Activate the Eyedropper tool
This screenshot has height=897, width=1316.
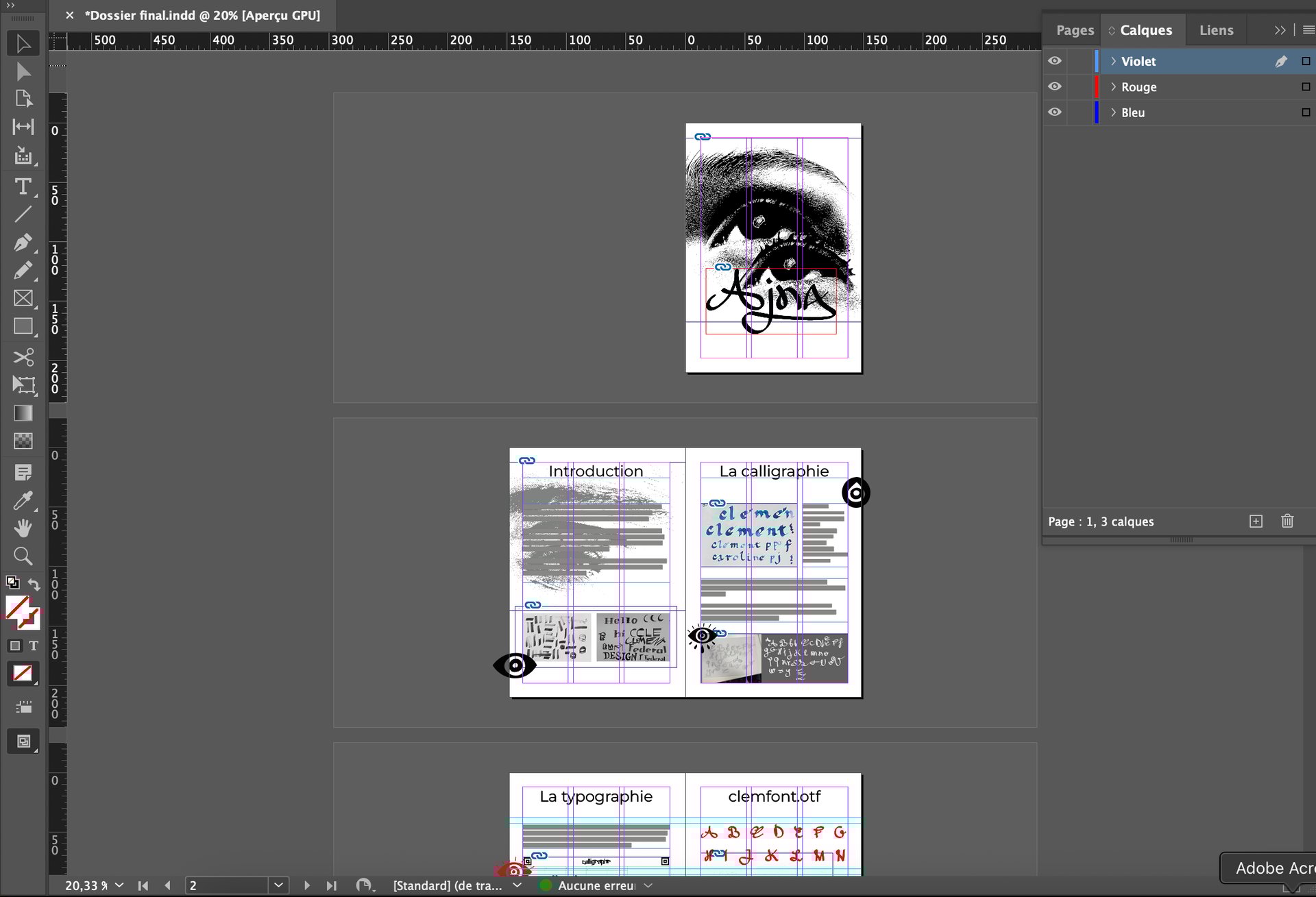[23, 501]
